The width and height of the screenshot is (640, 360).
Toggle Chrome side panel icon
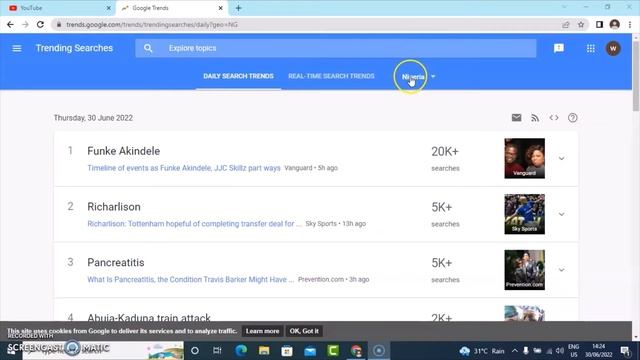click(x=599, y=24)
